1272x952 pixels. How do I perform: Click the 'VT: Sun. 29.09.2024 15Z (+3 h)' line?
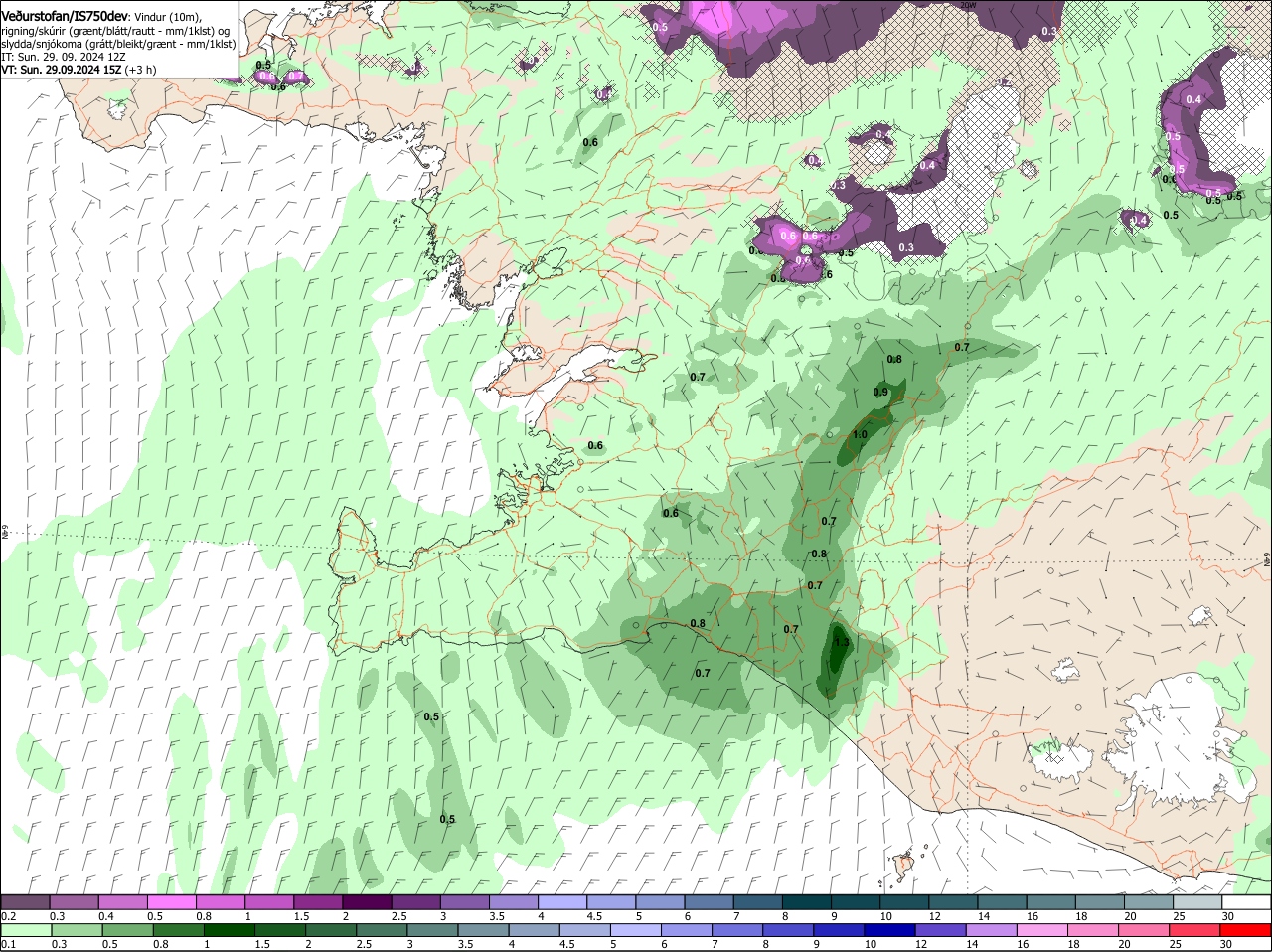(x=79, y=70)
